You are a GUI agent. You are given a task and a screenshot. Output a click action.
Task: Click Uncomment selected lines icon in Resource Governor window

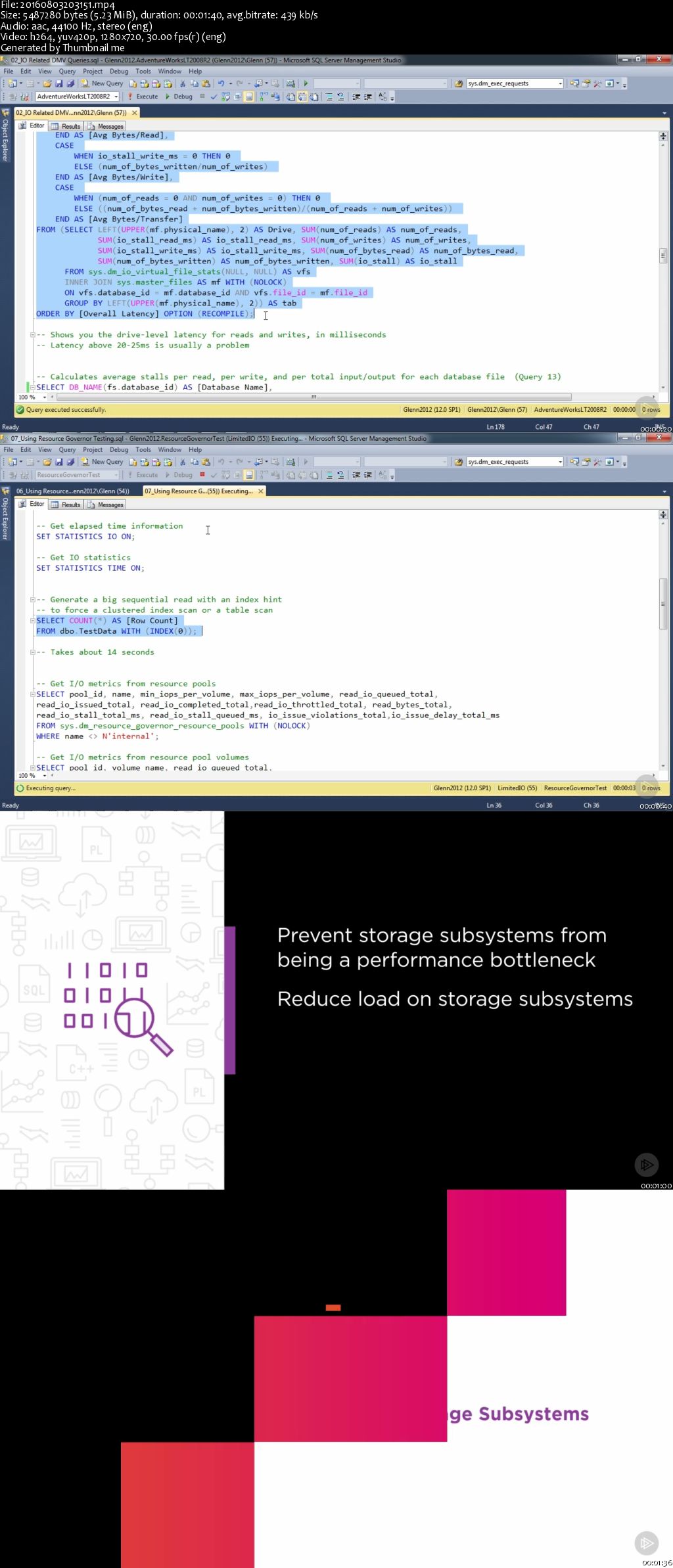click(x=340, y=475)
